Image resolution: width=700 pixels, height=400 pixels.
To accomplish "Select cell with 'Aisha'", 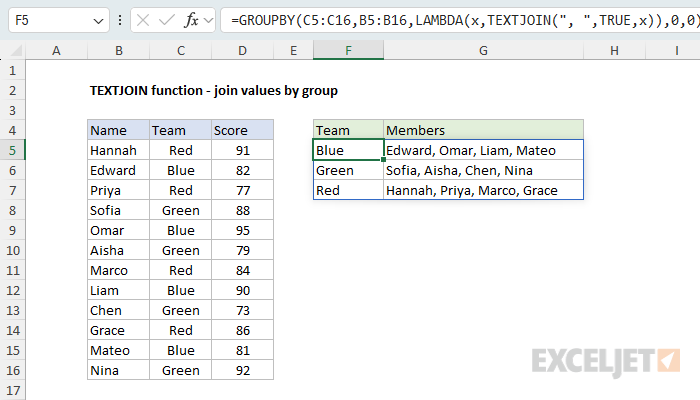I will point(118,250).
